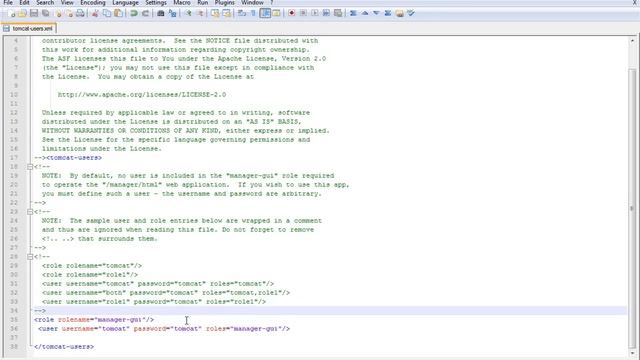Undo the last edit via toolbar
Image resolution: width=640 pixels, height=360 pixels.
pyautogui.click(x=133, y=13)
